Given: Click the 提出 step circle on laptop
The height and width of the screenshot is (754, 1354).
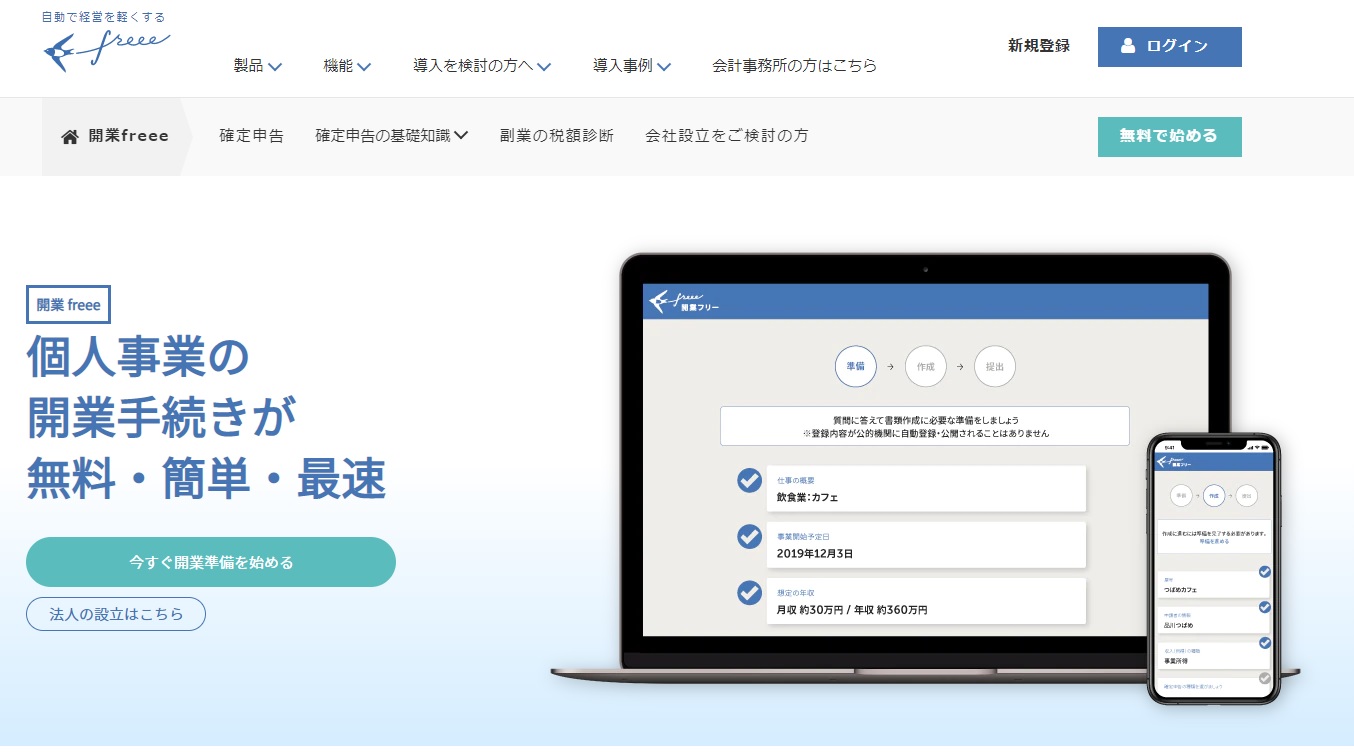Looking at the screenshot, I should (994, 367).
